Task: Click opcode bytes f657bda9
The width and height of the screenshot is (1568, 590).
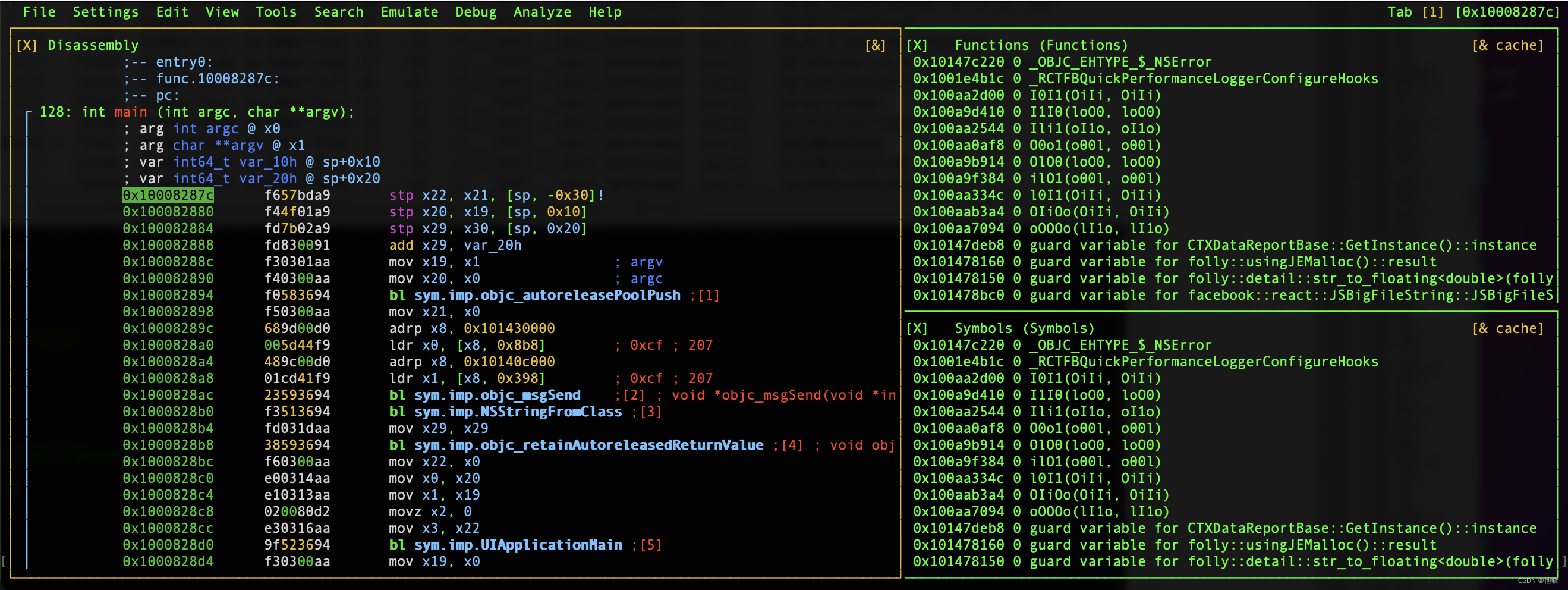Action: (x=297, y=195)
